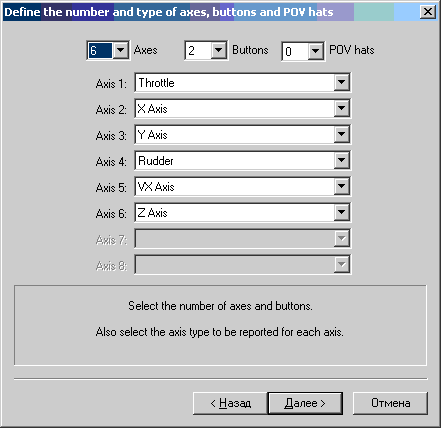Open the Axes count dropdown arrow
The image size is (441, 428).
click(x=120, y=50)
